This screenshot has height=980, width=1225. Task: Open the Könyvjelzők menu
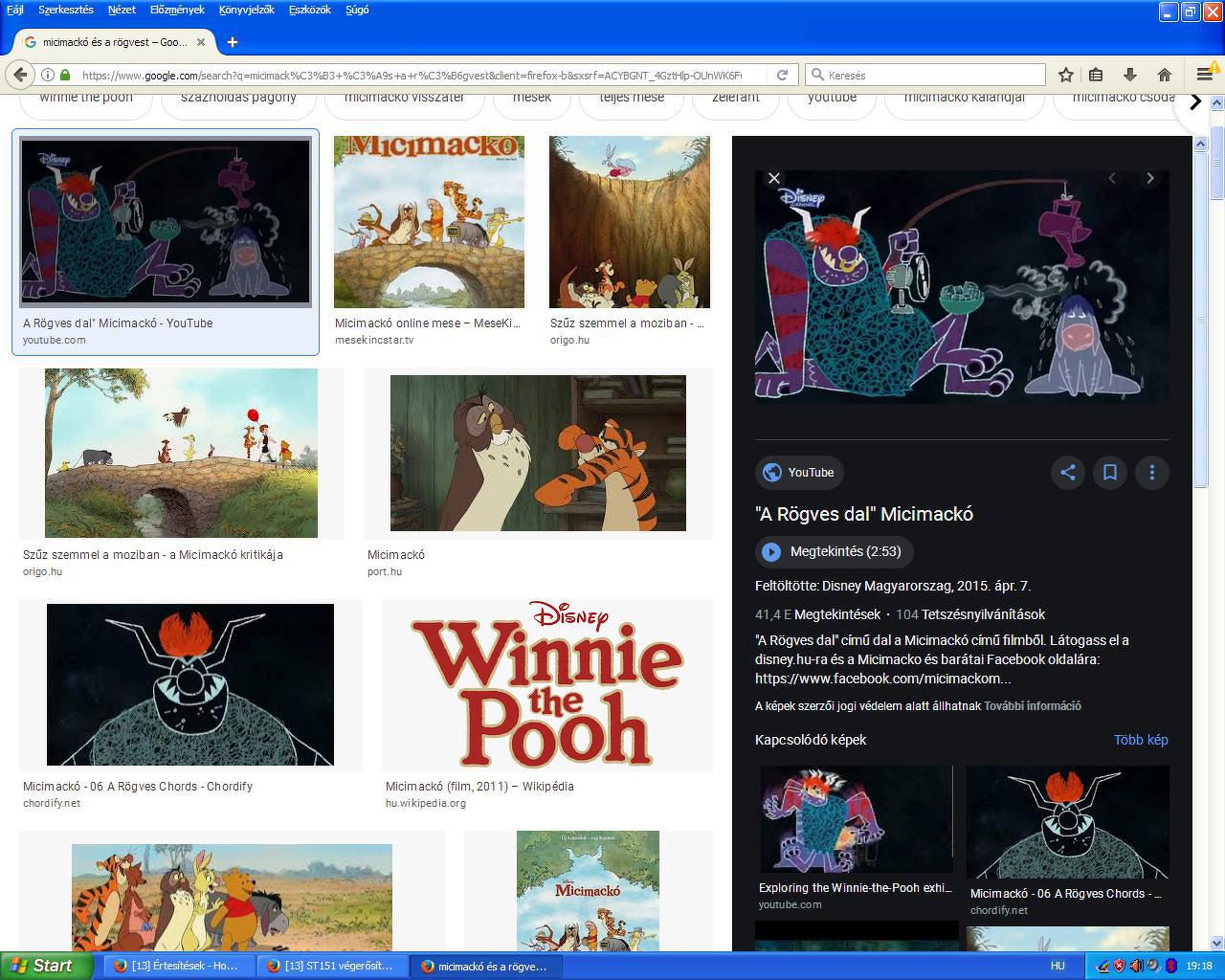point(246,10)
